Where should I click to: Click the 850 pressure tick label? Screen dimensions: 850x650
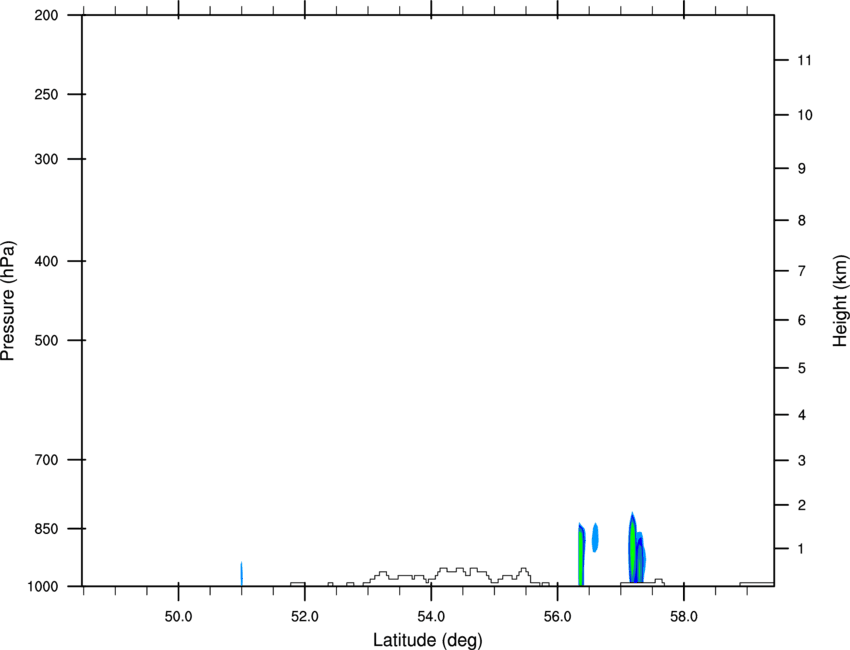(x=46, y=529)
